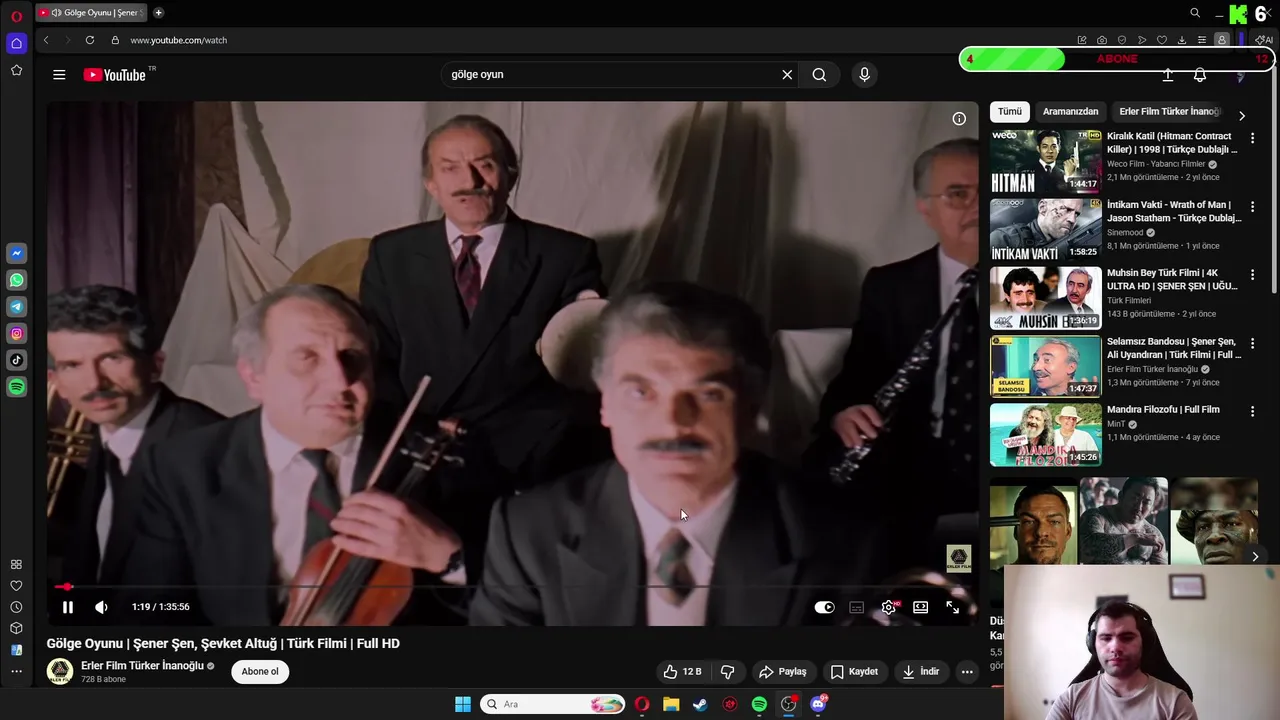Open YouTube hamburger guide menu
1280x720 pixels.
pos(59,75)
